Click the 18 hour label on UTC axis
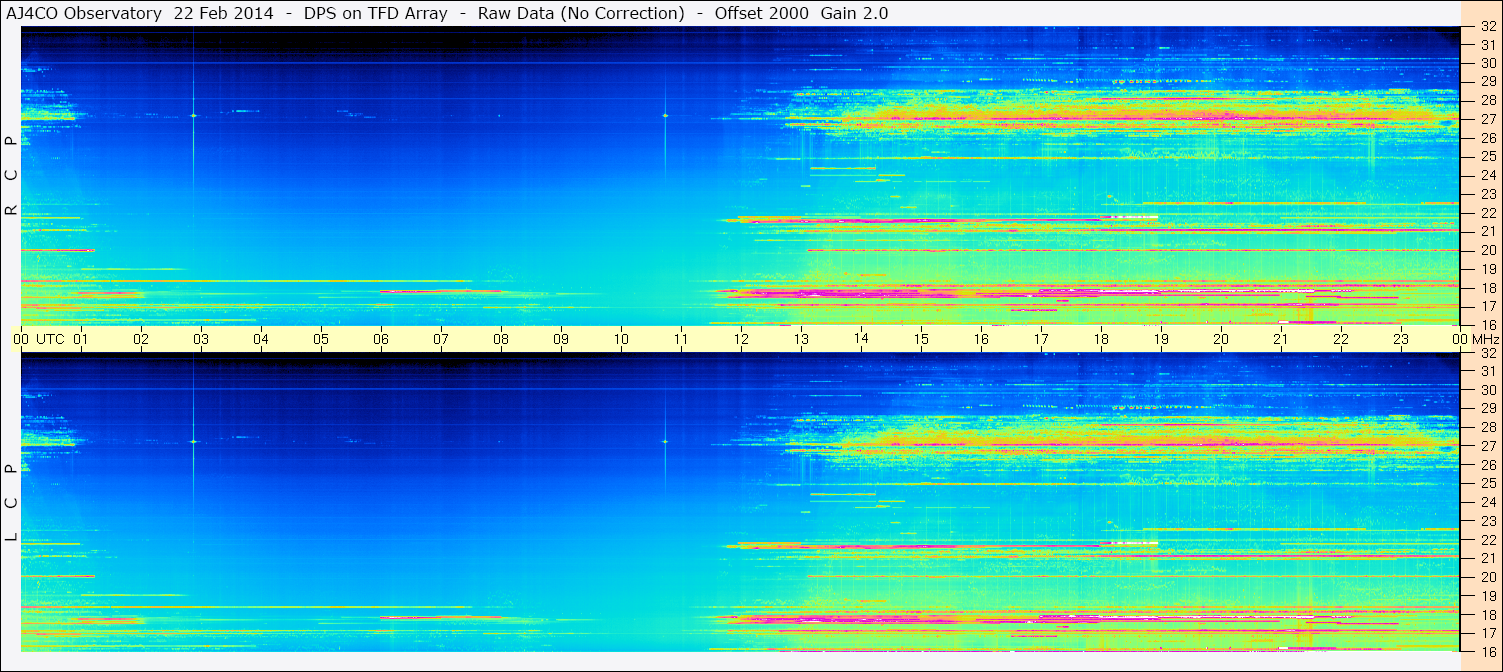 tap(1101, 339)
